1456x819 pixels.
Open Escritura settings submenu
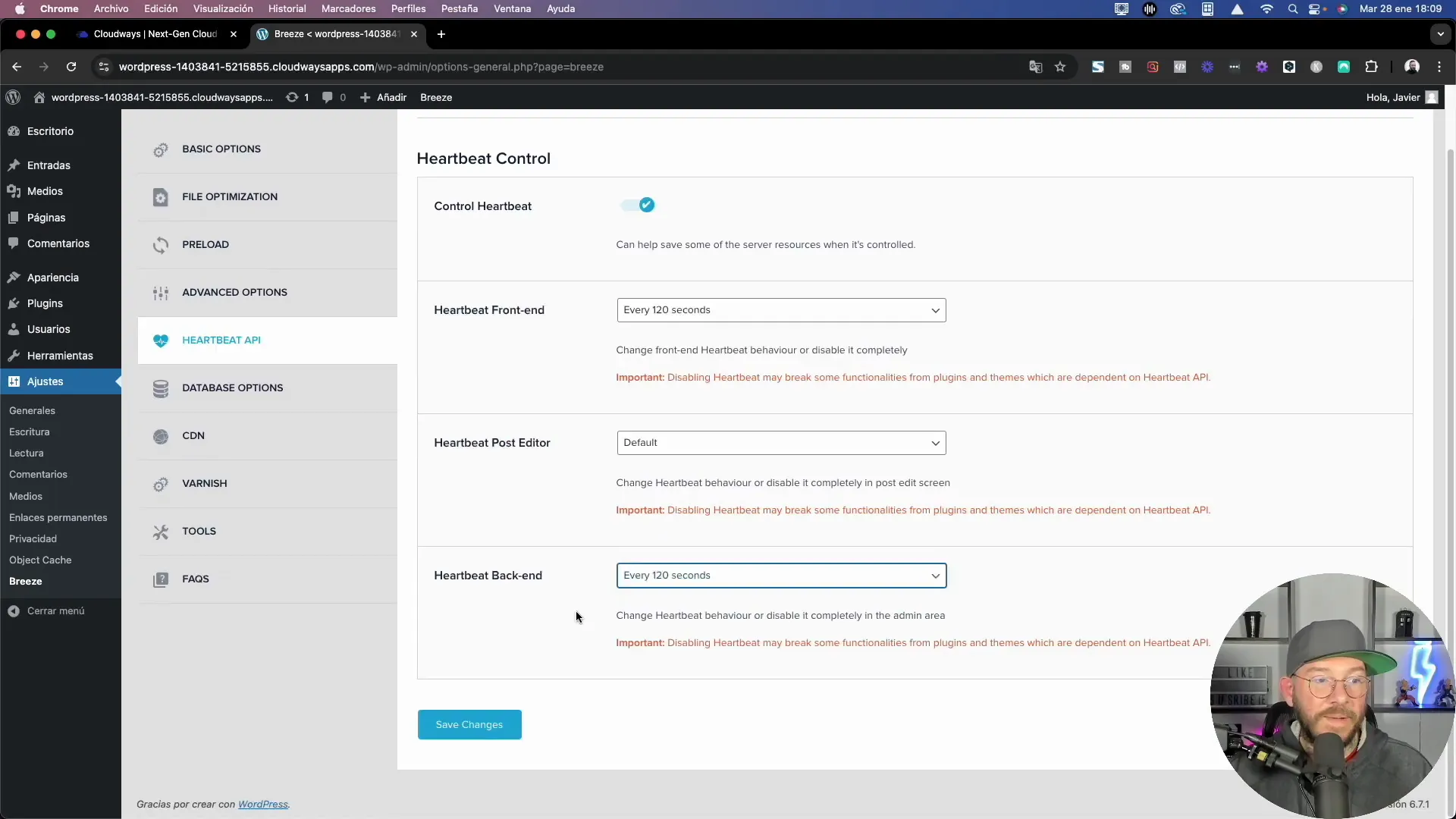pos(29,431)
